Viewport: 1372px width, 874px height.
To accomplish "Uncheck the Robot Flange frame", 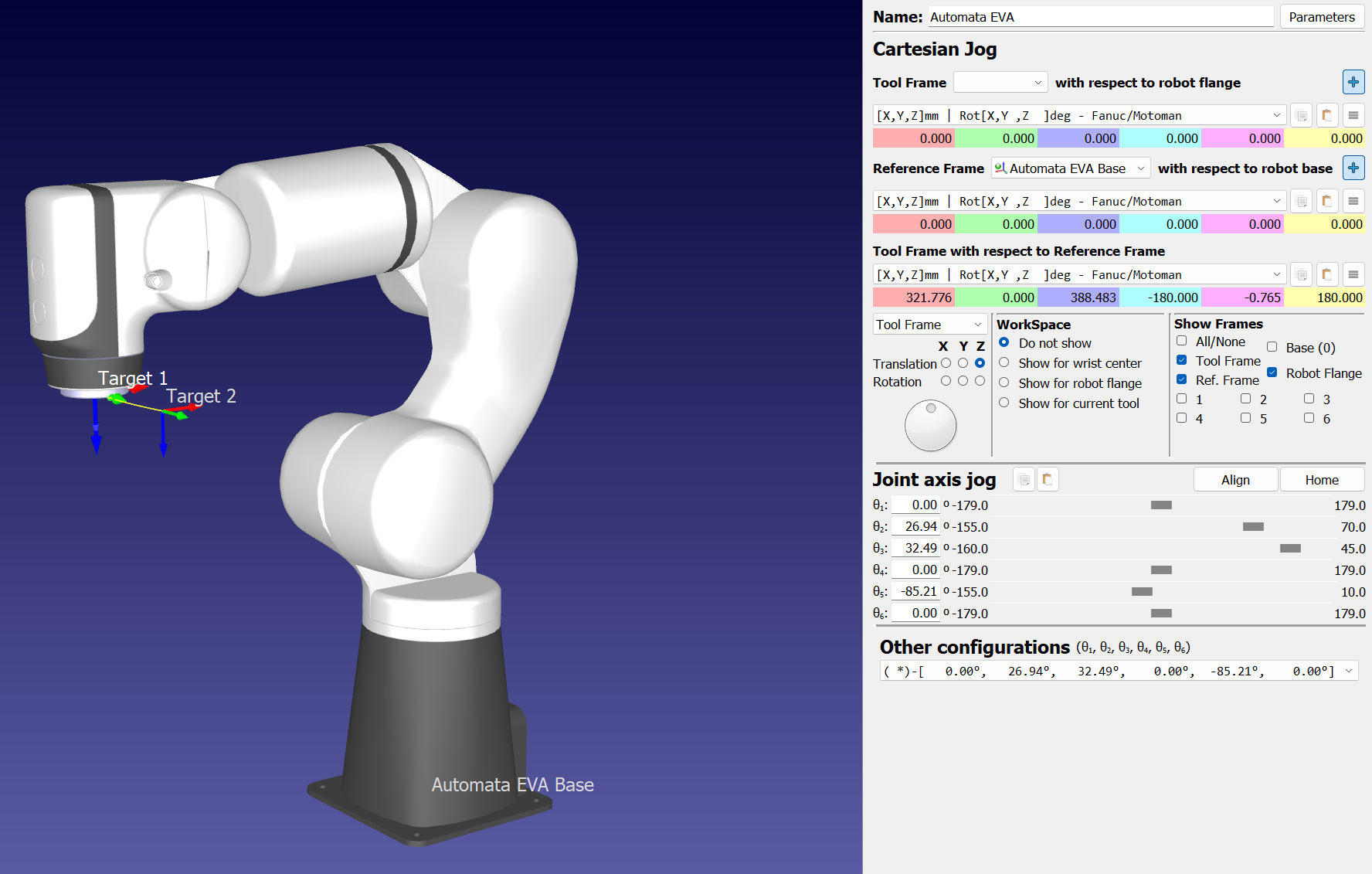I will tap(1272, 372).
